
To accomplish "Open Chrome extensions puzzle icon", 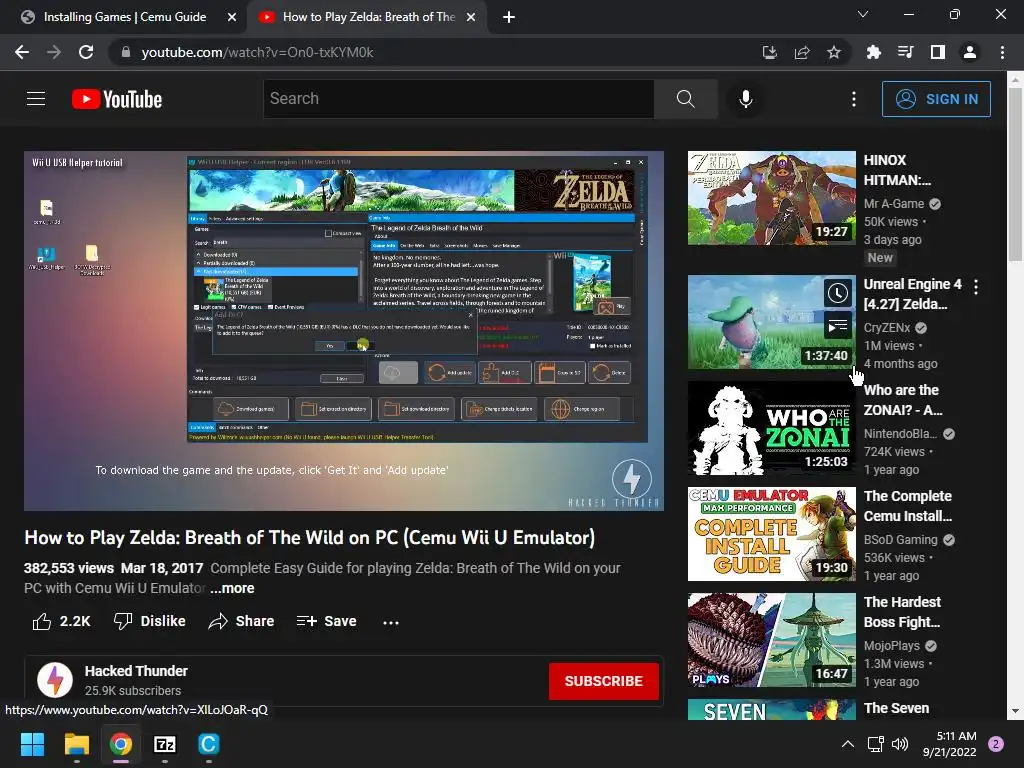I will coord(873,52).
